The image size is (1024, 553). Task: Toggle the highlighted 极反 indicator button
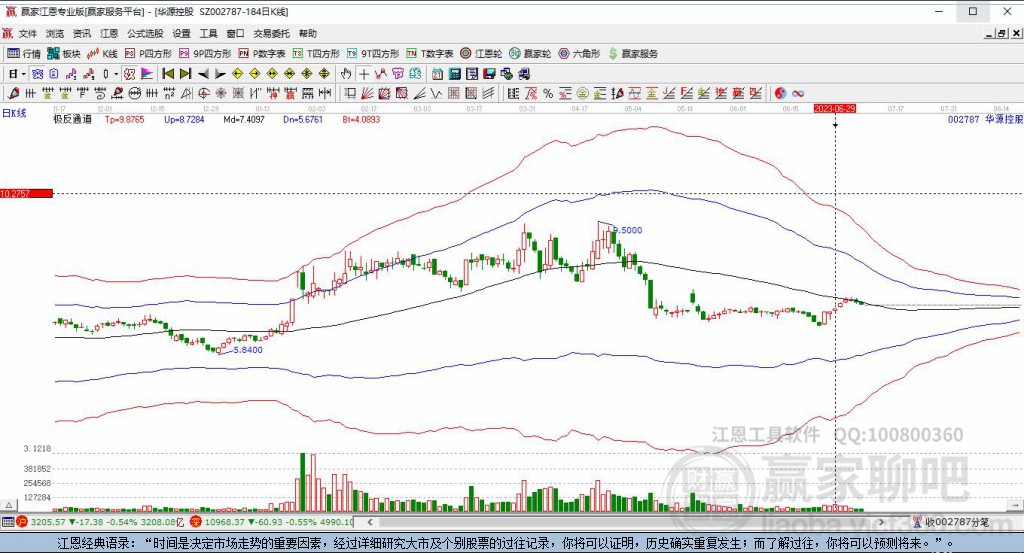click(x=129, y=74)
